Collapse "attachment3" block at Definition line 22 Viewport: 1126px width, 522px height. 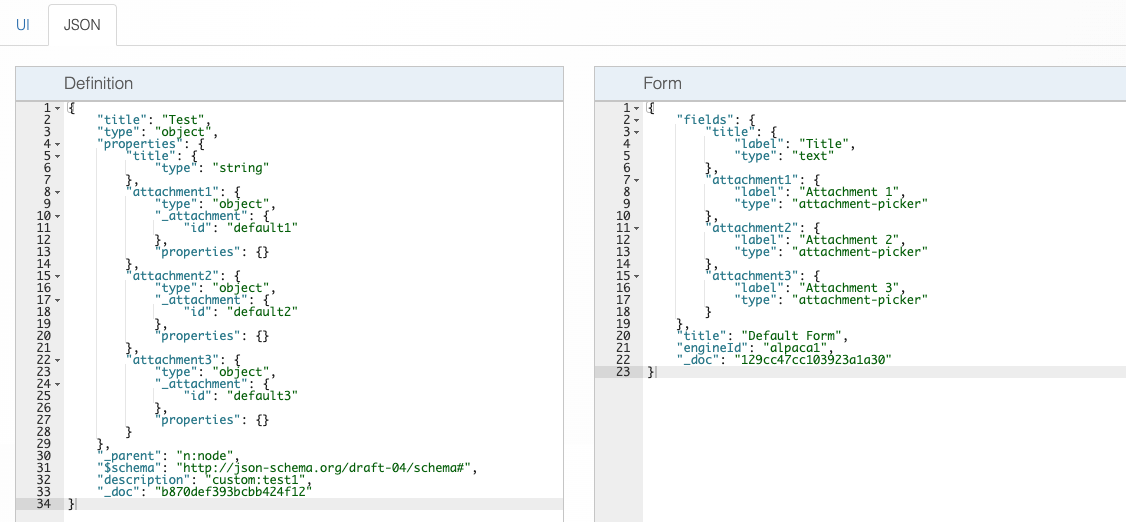click(x=57, y=360)
